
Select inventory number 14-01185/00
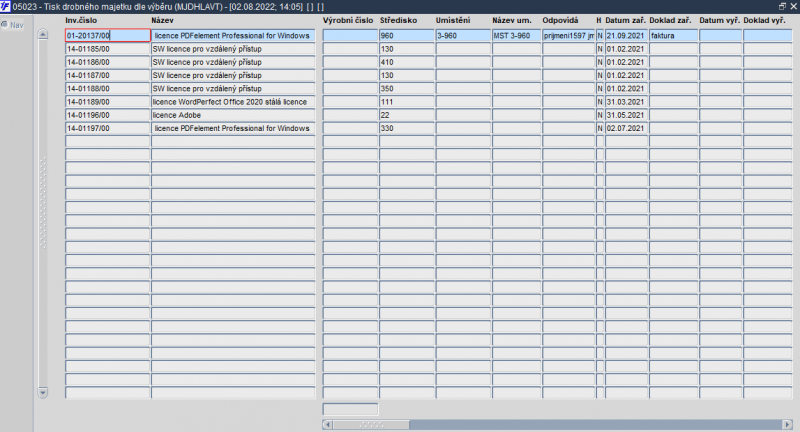coord(108,49)
